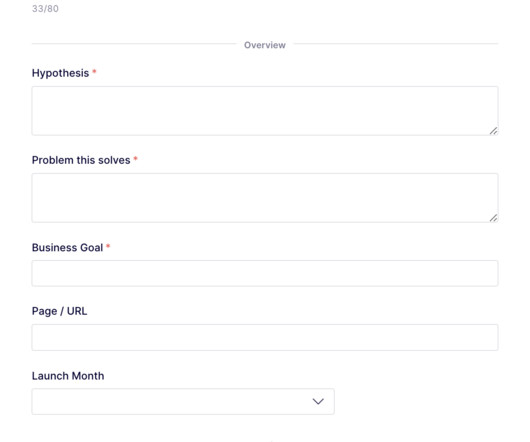This screenshot has width=530, height=442.
Task: Click the Launch Month label
Action: [68, 376]
